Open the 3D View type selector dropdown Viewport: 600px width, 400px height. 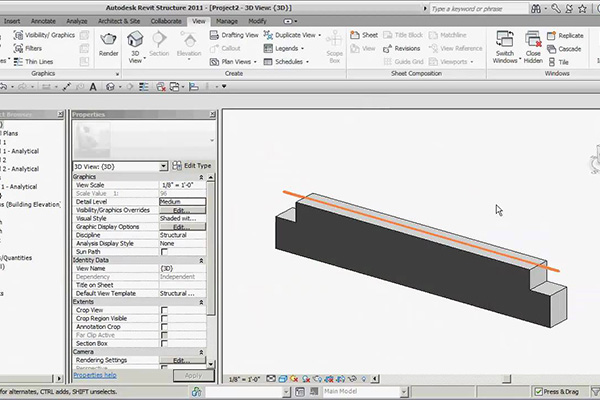(163, 166)
